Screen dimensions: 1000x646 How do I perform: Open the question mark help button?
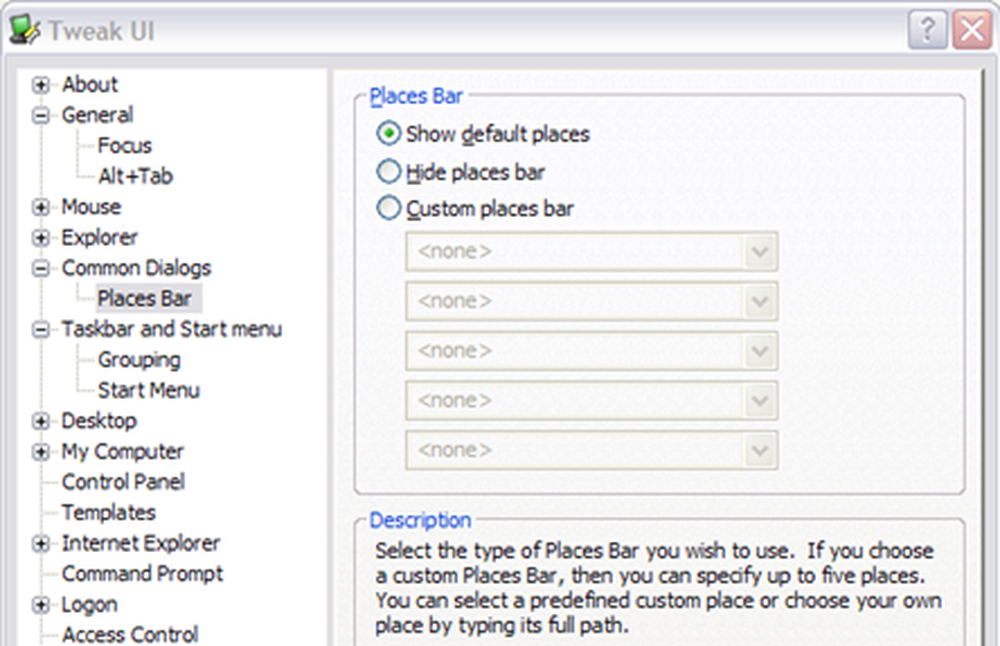coord(927,29)
